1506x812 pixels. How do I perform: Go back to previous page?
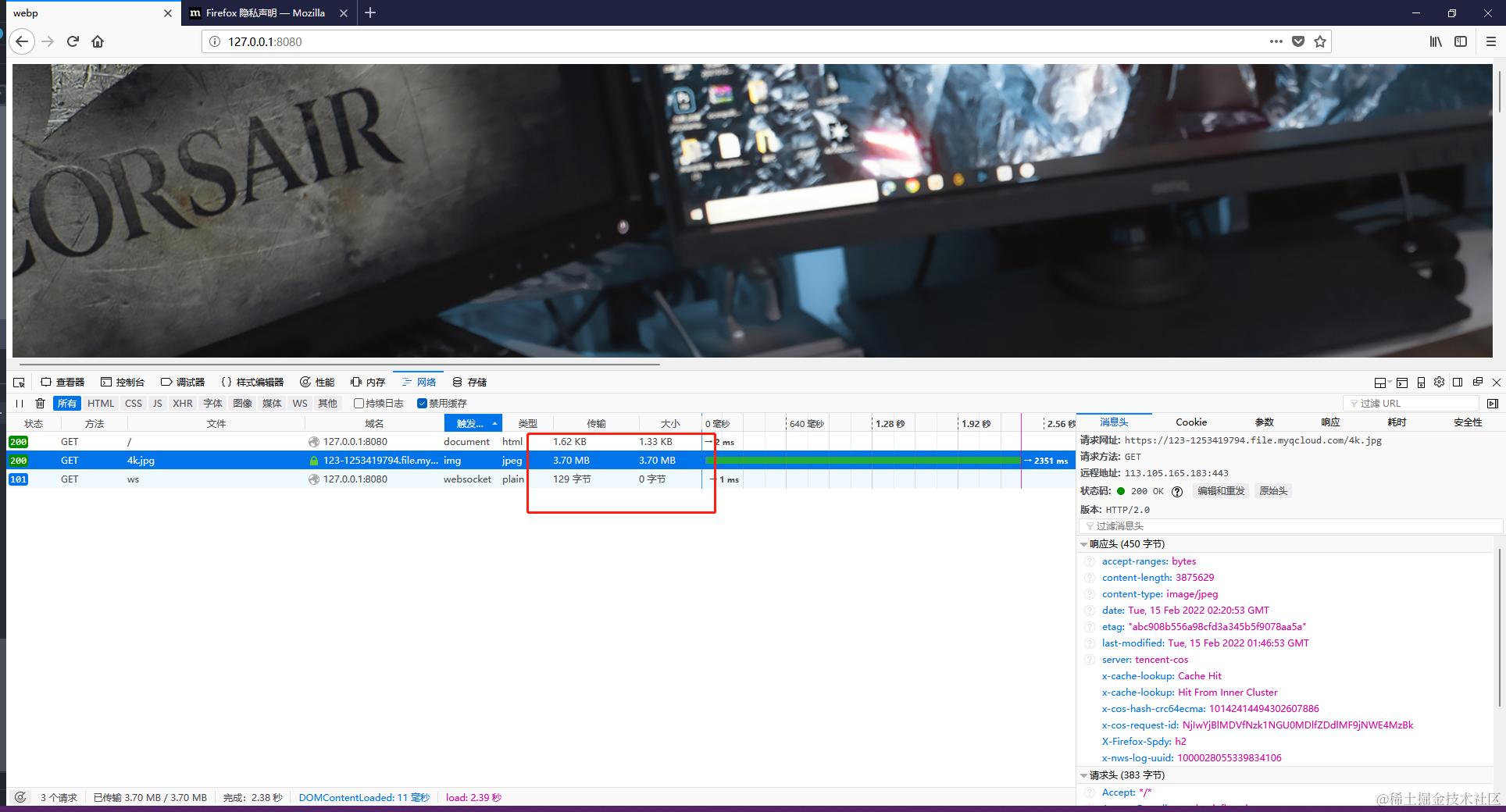(x=22, y=41)
